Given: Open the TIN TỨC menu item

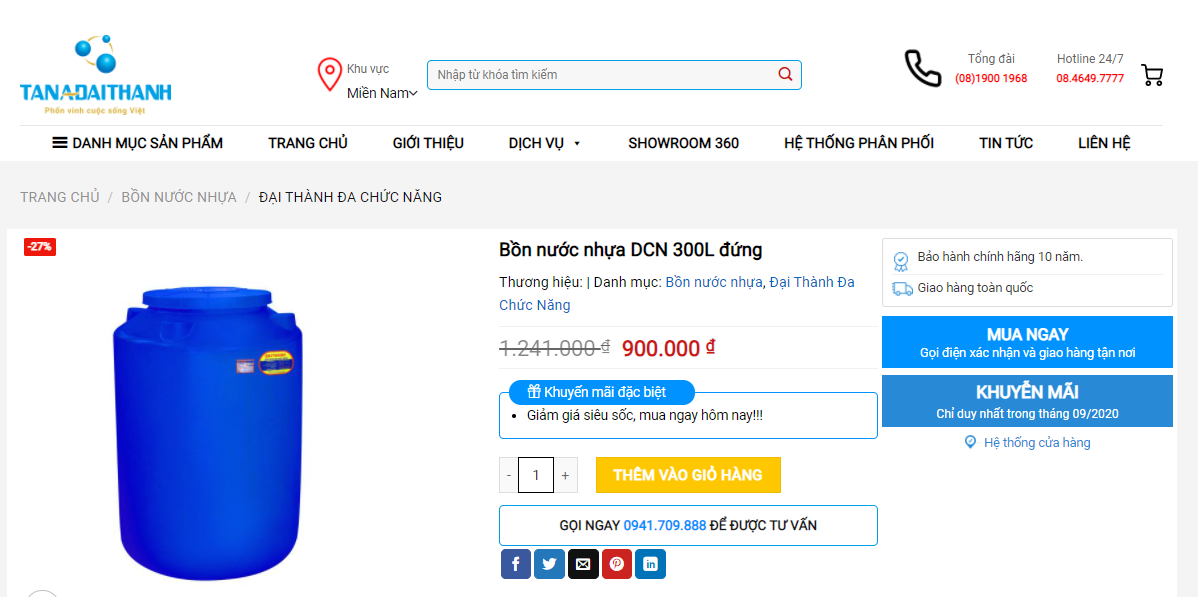Looking at the screenshot, I should tap(1005, 143).
